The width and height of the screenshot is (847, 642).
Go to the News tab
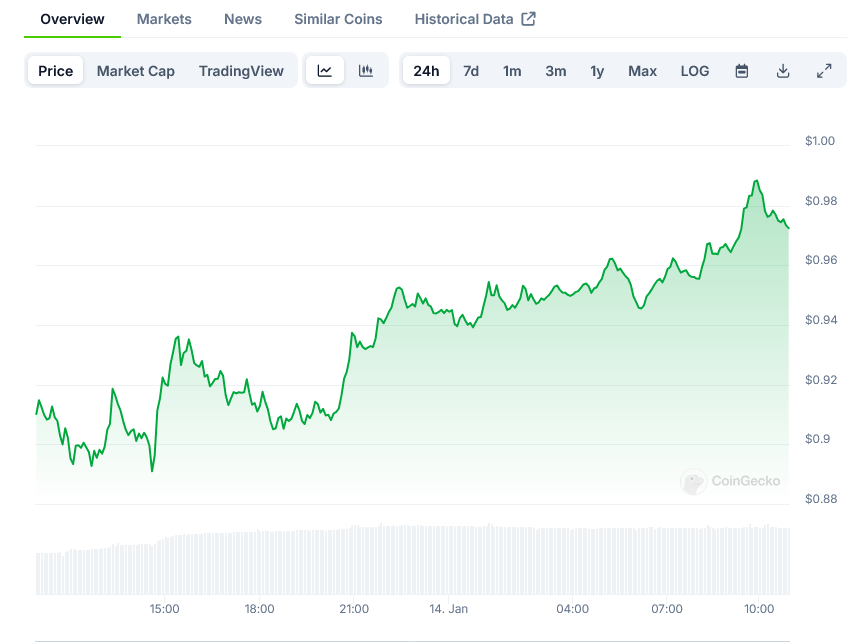point(243,19)
